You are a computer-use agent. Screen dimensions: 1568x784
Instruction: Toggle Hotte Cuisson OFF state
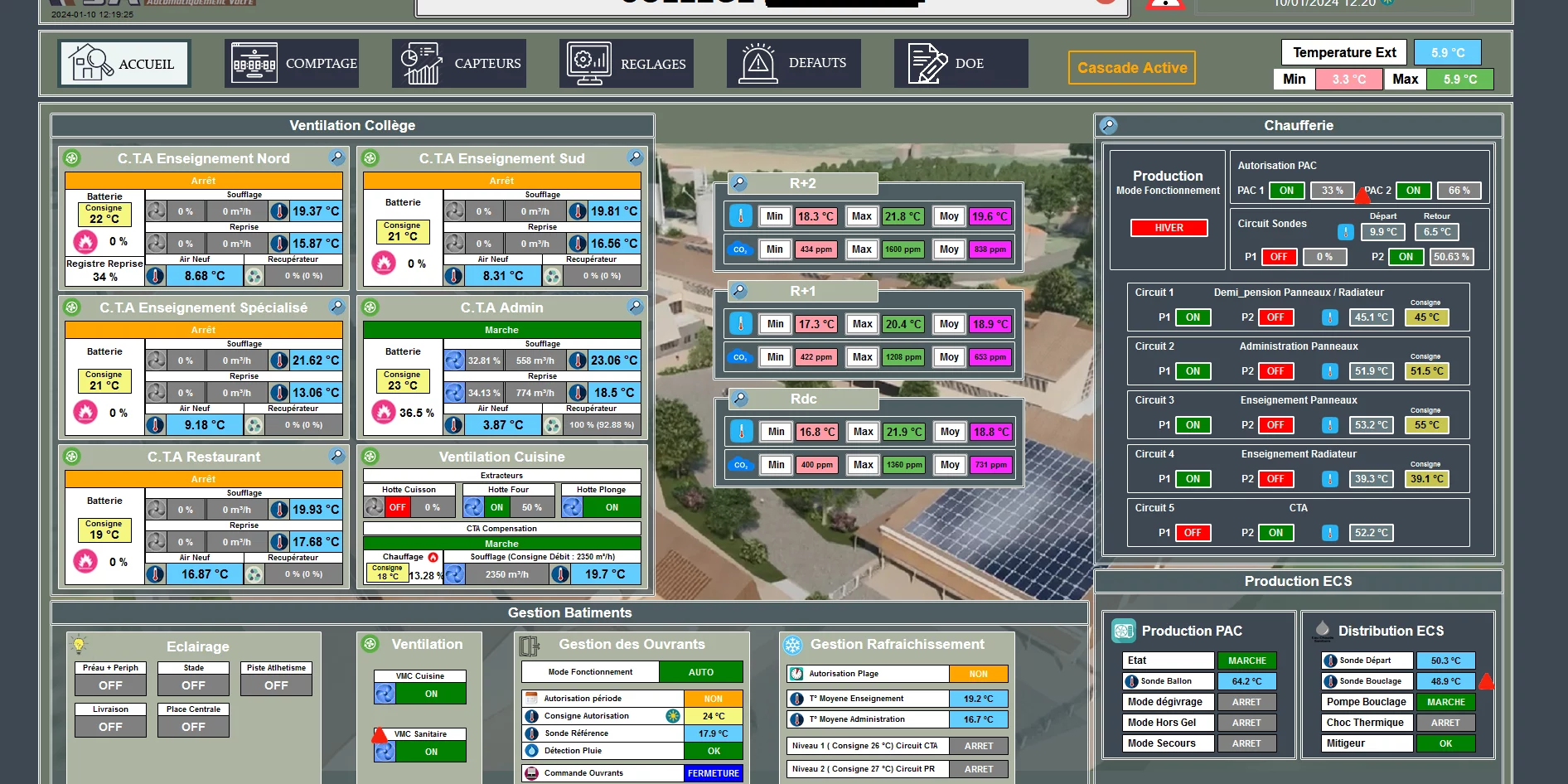pyautogui.click(x=398, y=507)
